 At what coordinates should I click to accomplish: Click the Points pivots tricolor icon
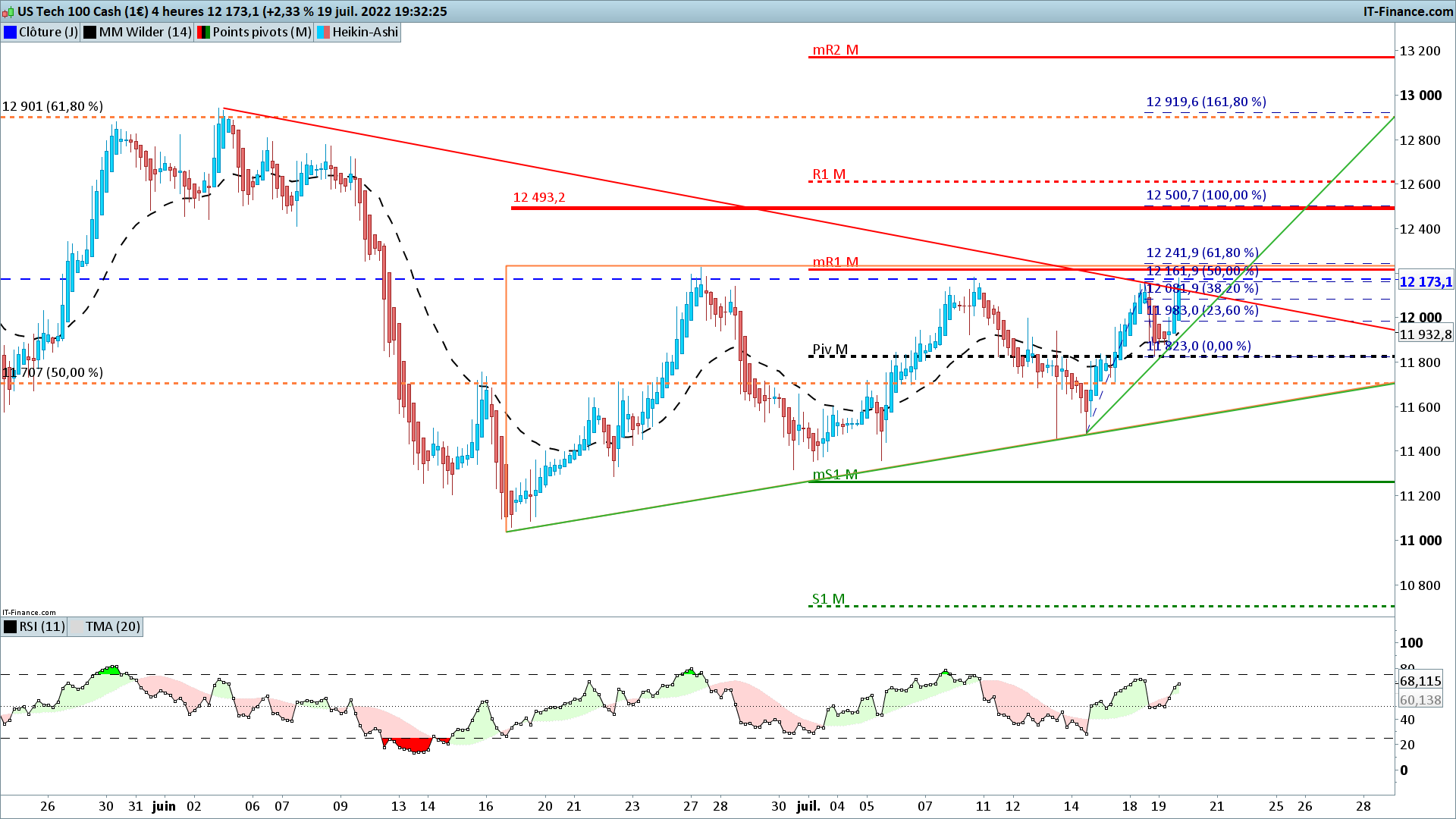point(203,32)
